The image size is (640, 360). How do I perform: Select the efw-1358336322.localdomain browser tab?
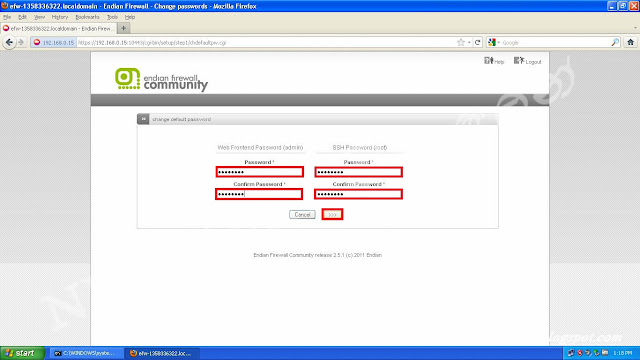[59, 29]
